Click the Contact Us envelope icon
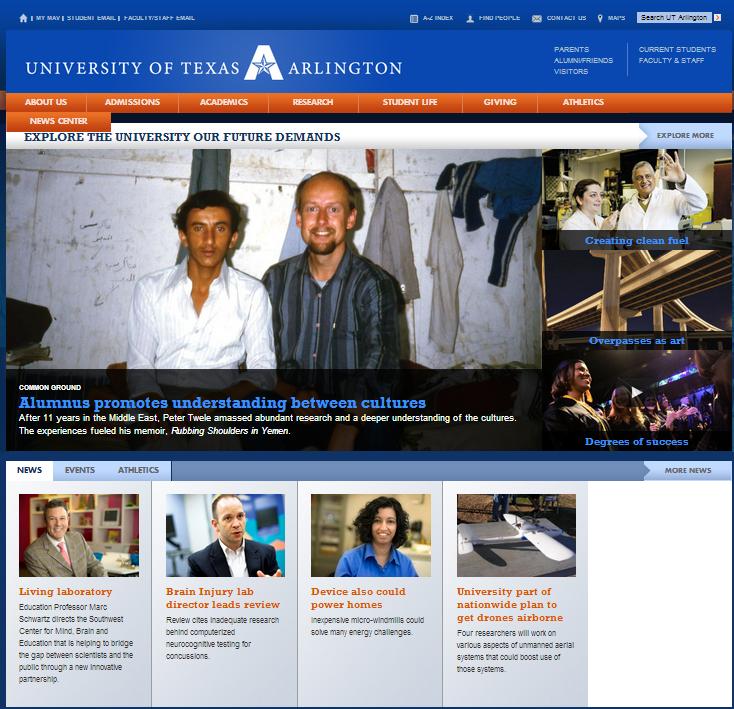The image size is (734, 709). pyautogui.click(x=536, y=18)
